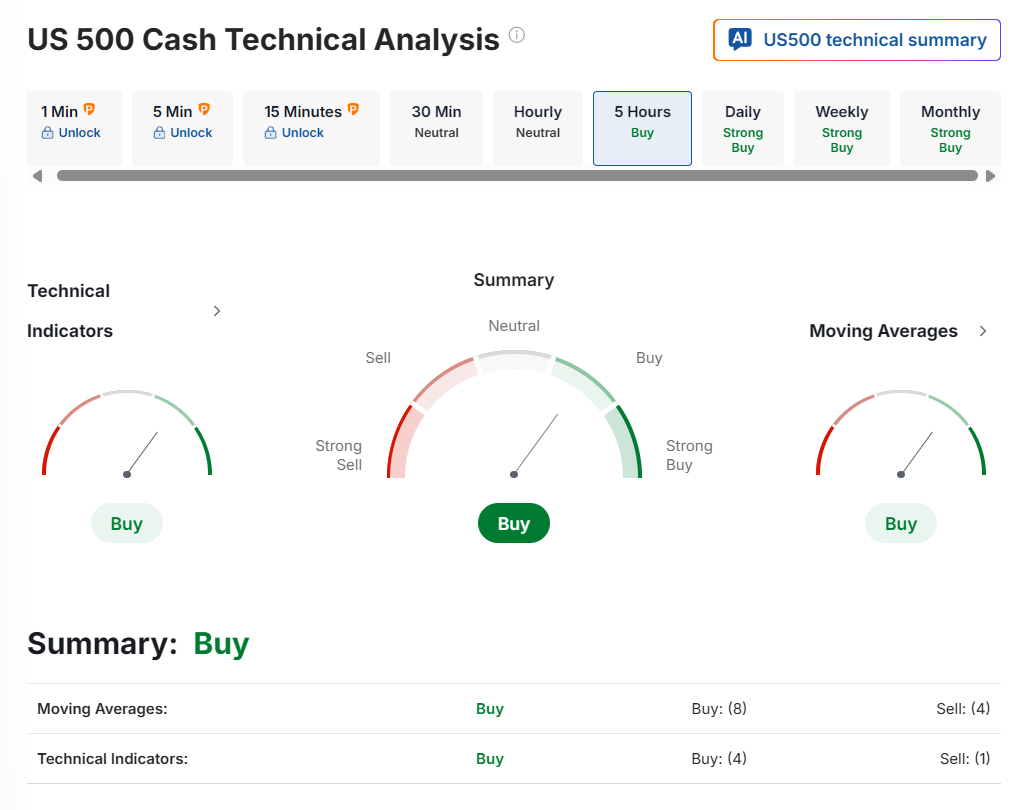Select the Daily timeframe tab

pyautogui.click(x=743, y=128)
